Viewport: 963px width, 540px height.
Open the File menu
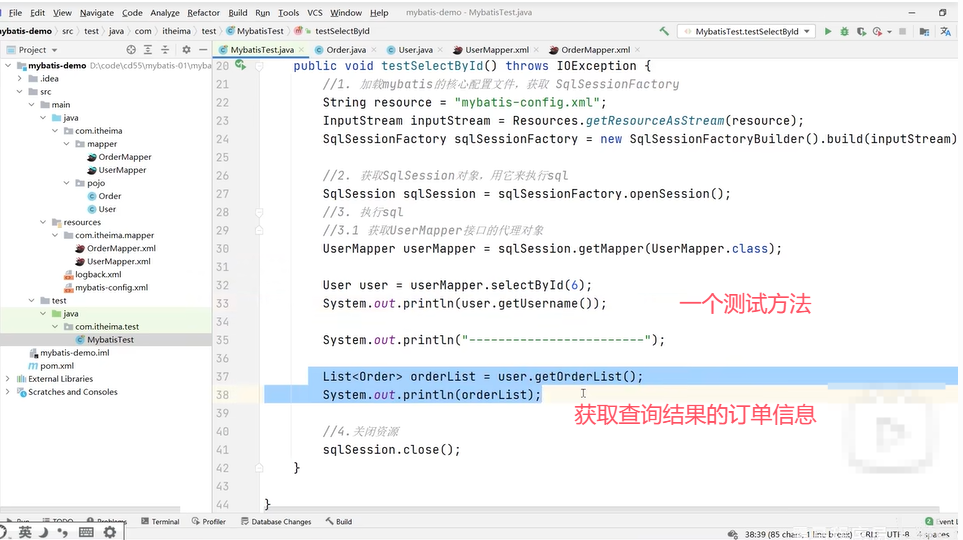(15, 12)
